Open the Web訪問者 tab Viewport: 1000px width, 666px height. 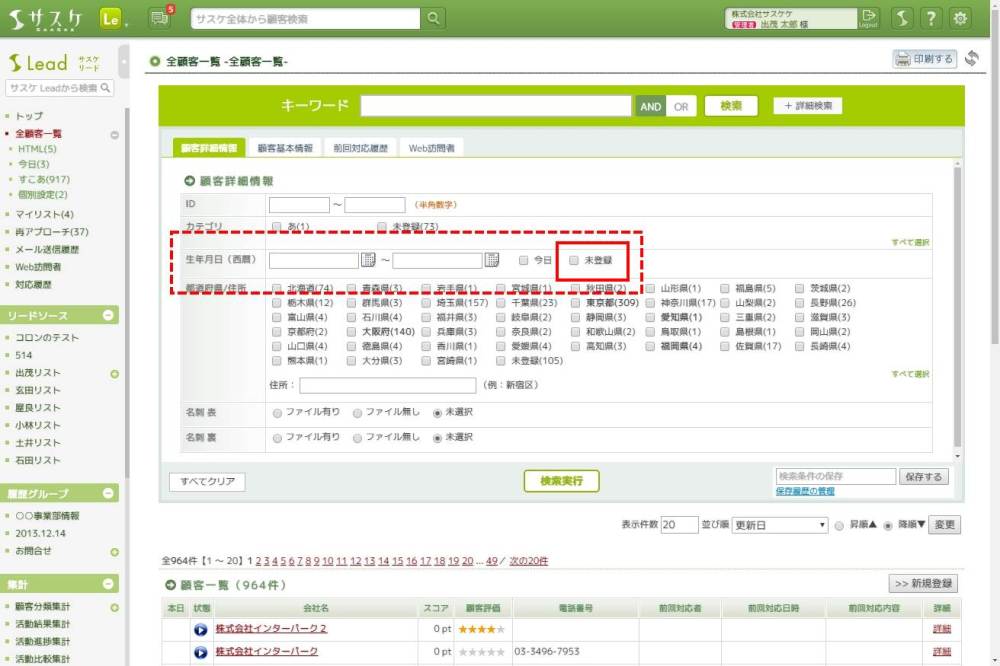pyautogui.click(x=432, y=148)
